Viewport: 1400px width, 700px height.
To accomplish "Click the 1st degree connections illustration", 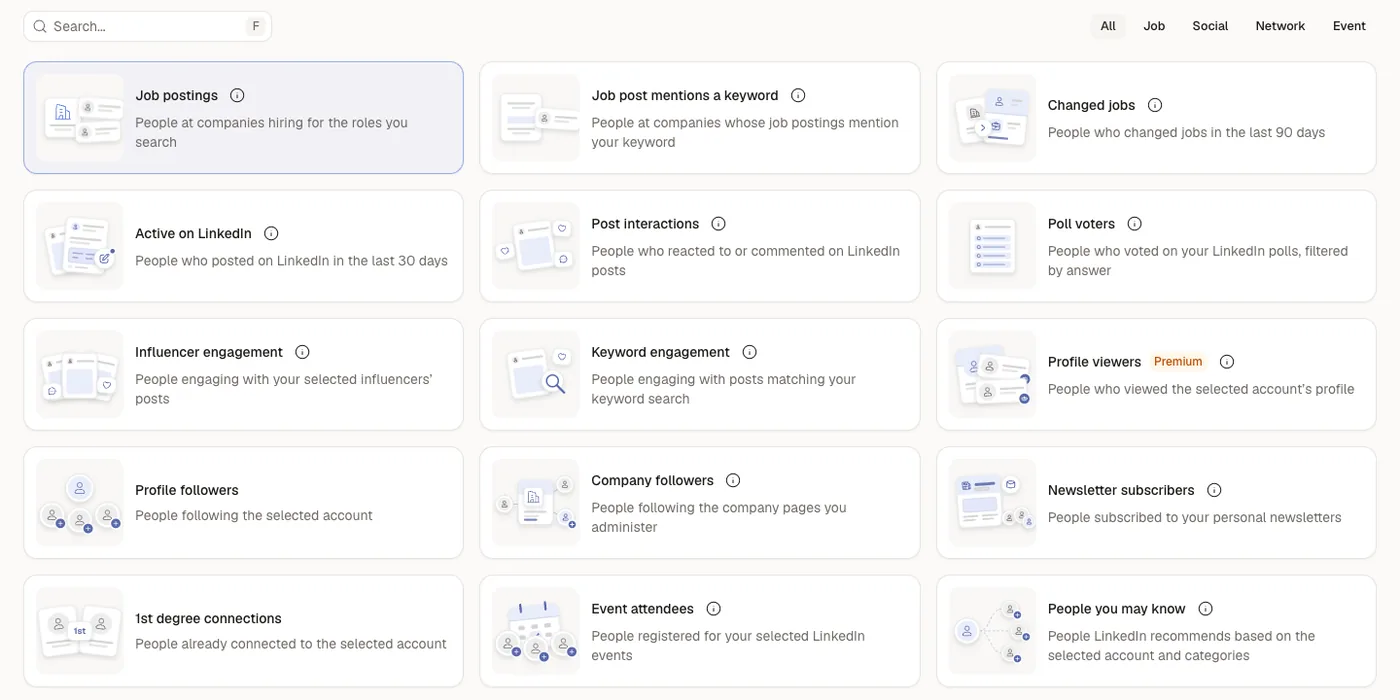I will (x=80, y=631).
